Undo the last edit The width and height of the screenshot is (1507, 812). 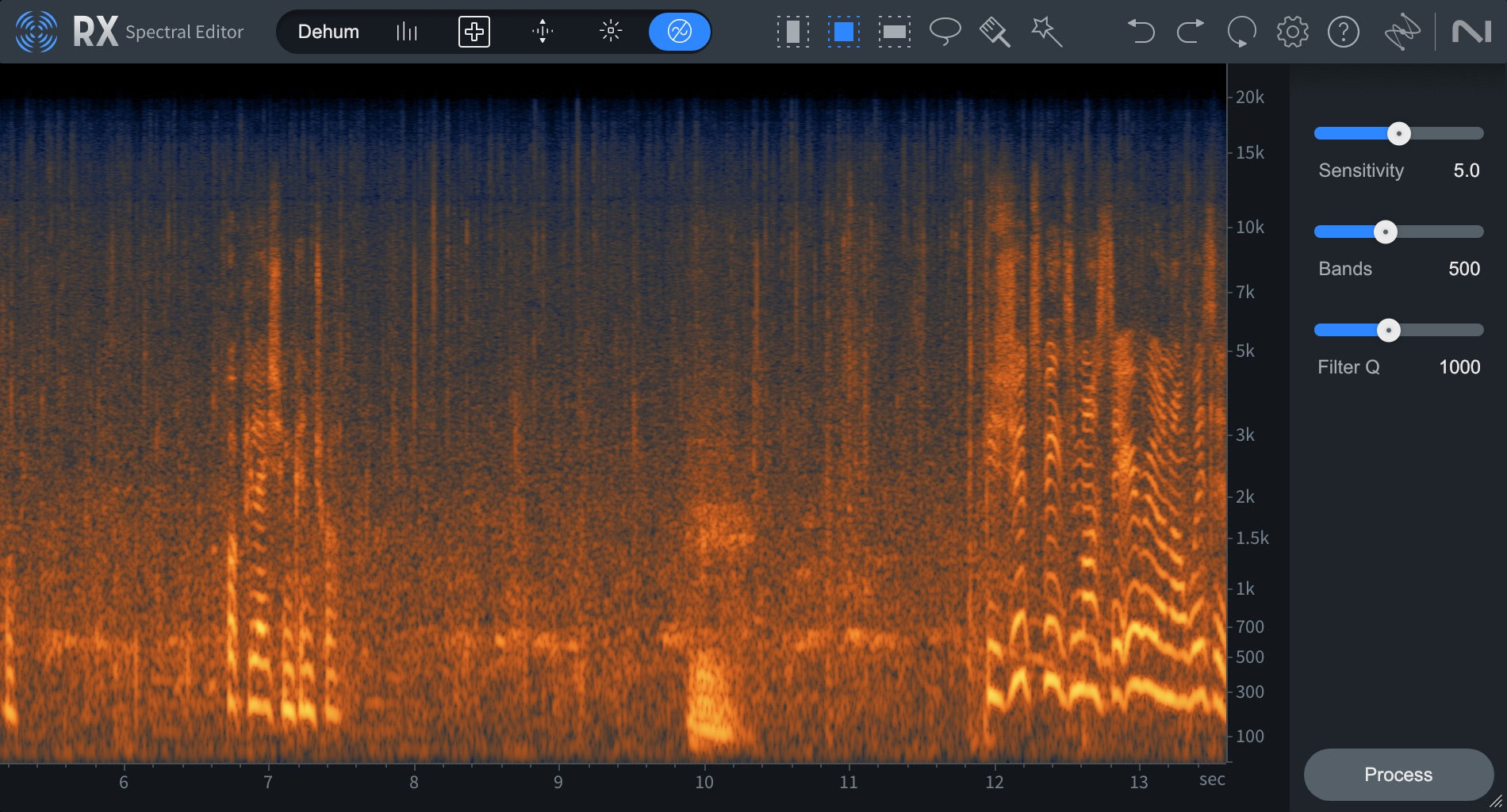pyautogui.click(x=1141, y=32)
